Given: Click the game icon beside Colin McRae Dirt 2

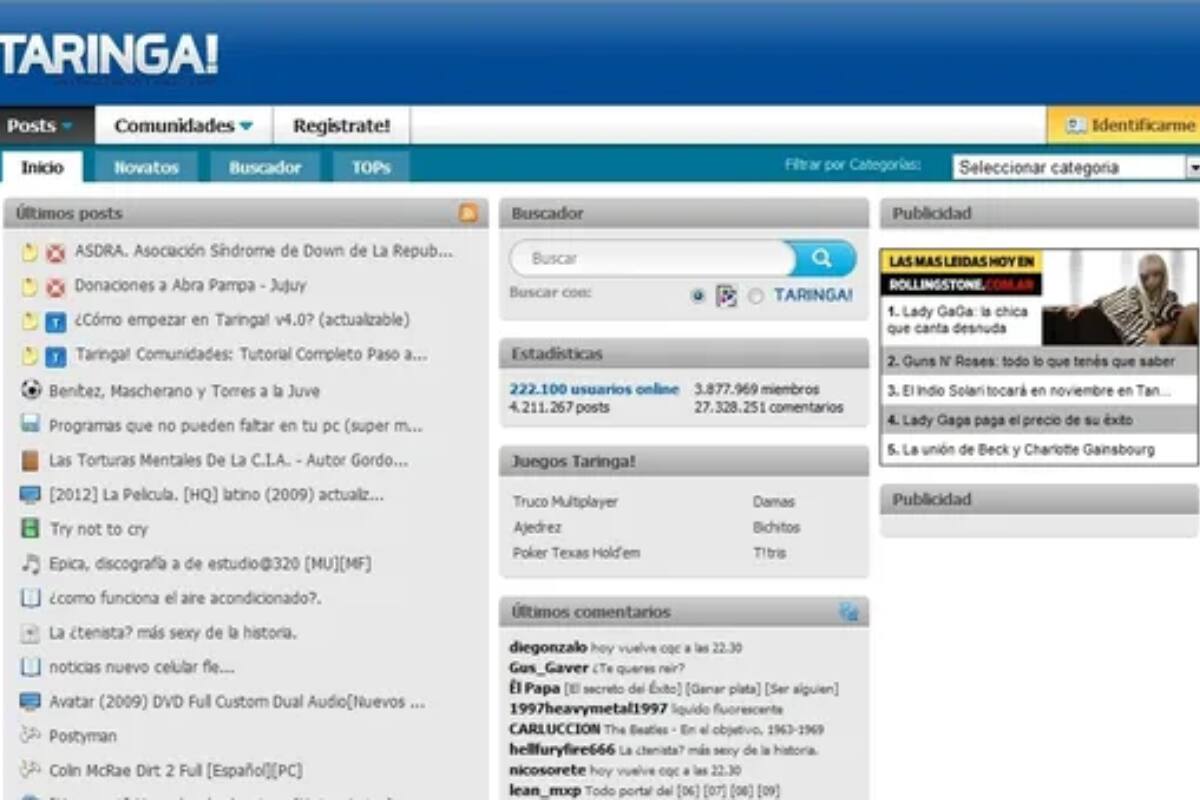Looking at the screenshot, I should [x=31, y=771].
